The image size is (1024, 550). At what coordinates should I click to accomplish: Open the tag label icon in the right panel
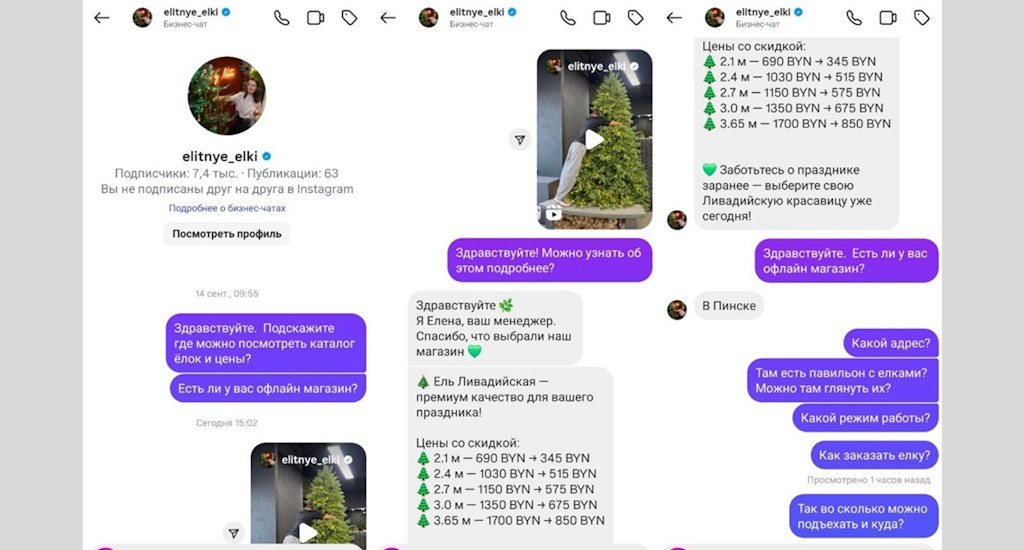point(921,18)
